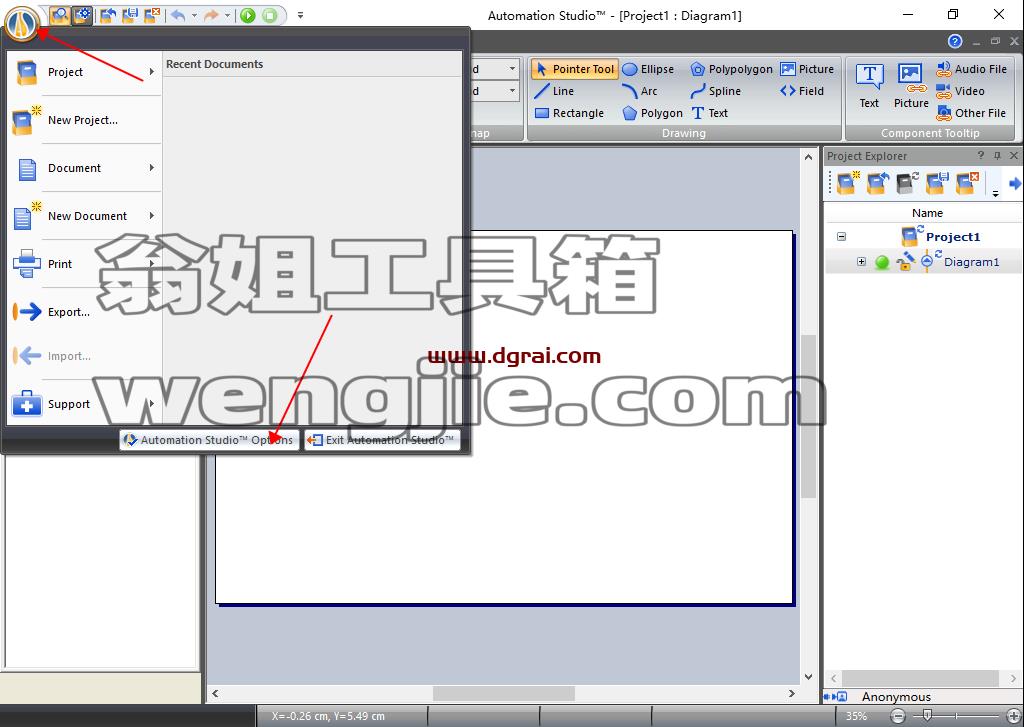
Task: Open the Document submenu entry
Action: point(84,168)
